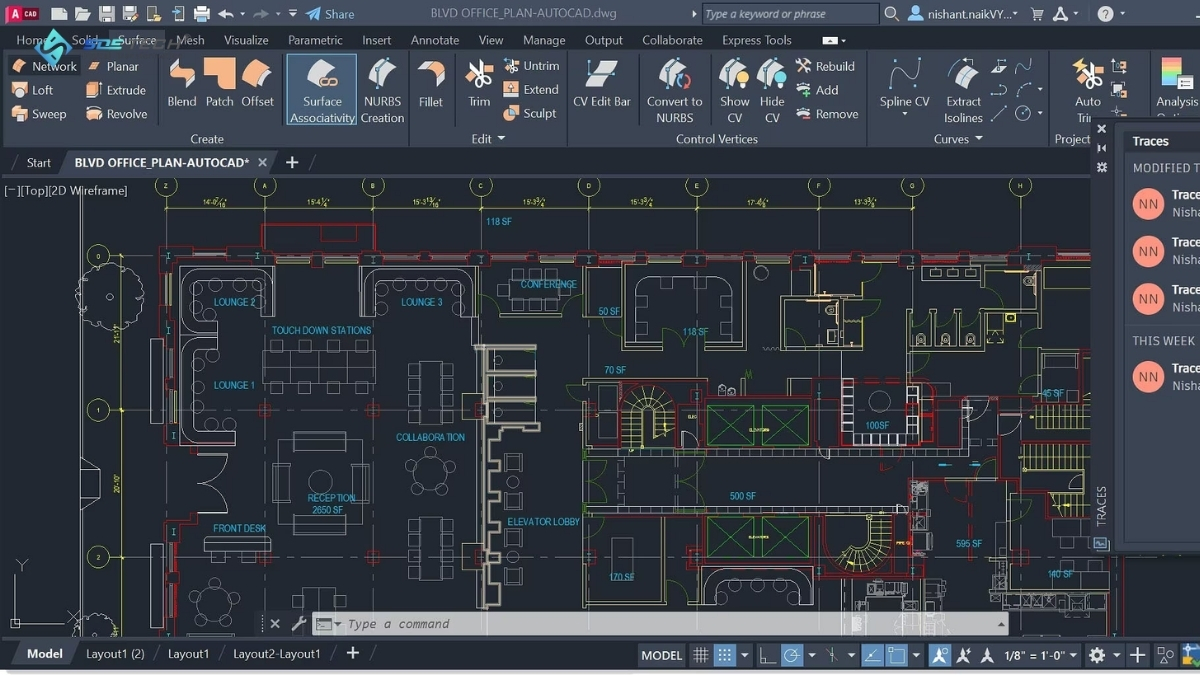This screenshot has width=1200, height=675.
Task: Select the Loft tool
Action: tap(32, 90)
